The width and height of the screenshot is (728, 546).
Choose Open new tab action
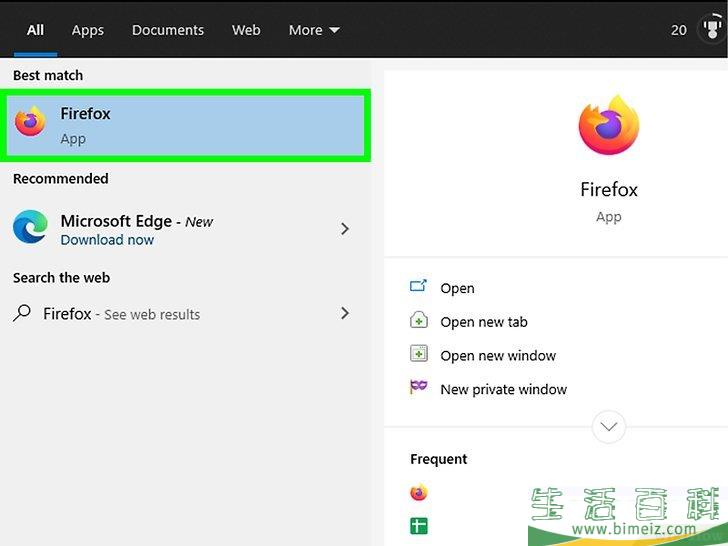[484, 322]
